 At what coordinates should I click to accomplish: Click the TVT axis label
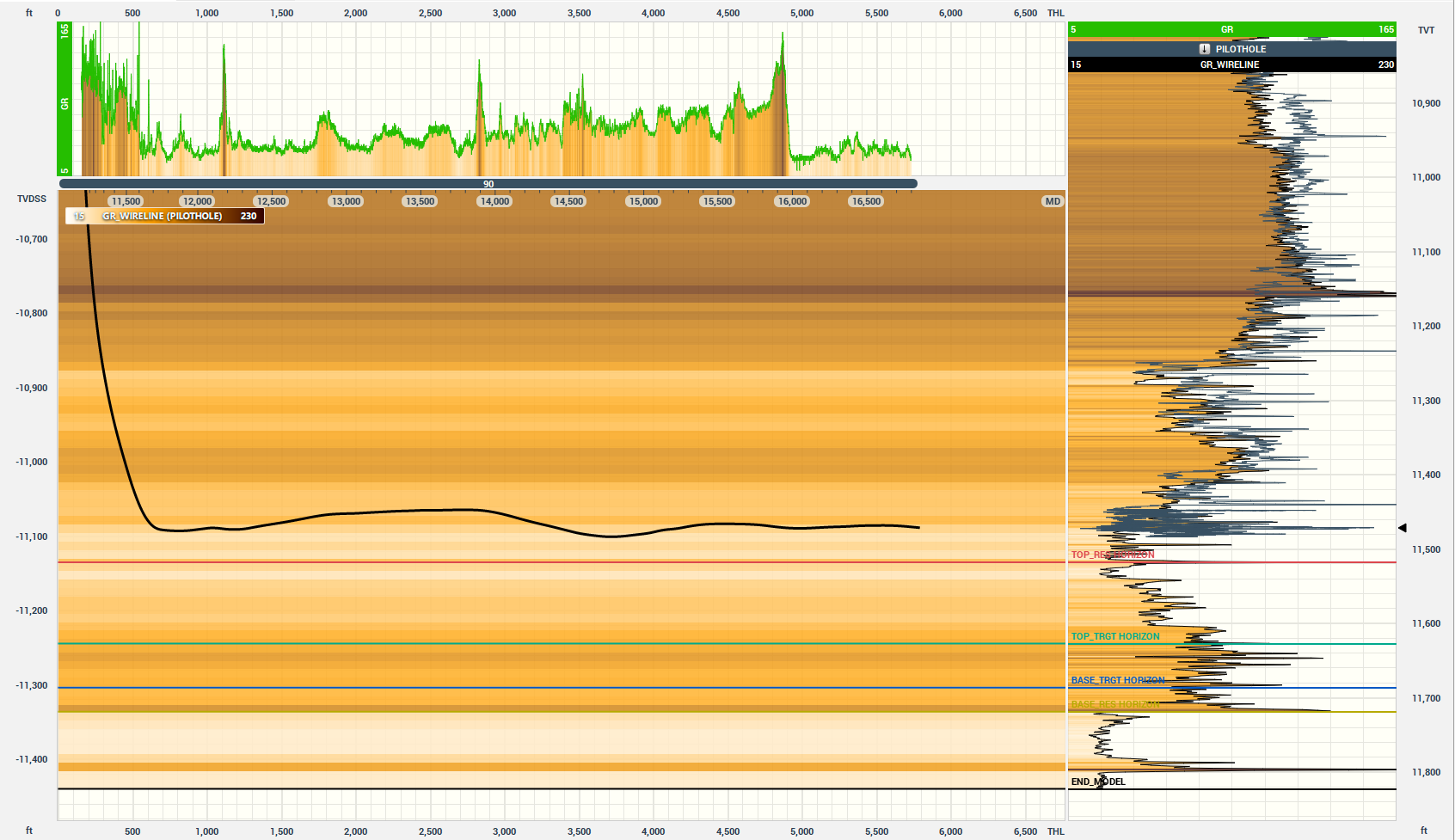(x=1426, y=30)
